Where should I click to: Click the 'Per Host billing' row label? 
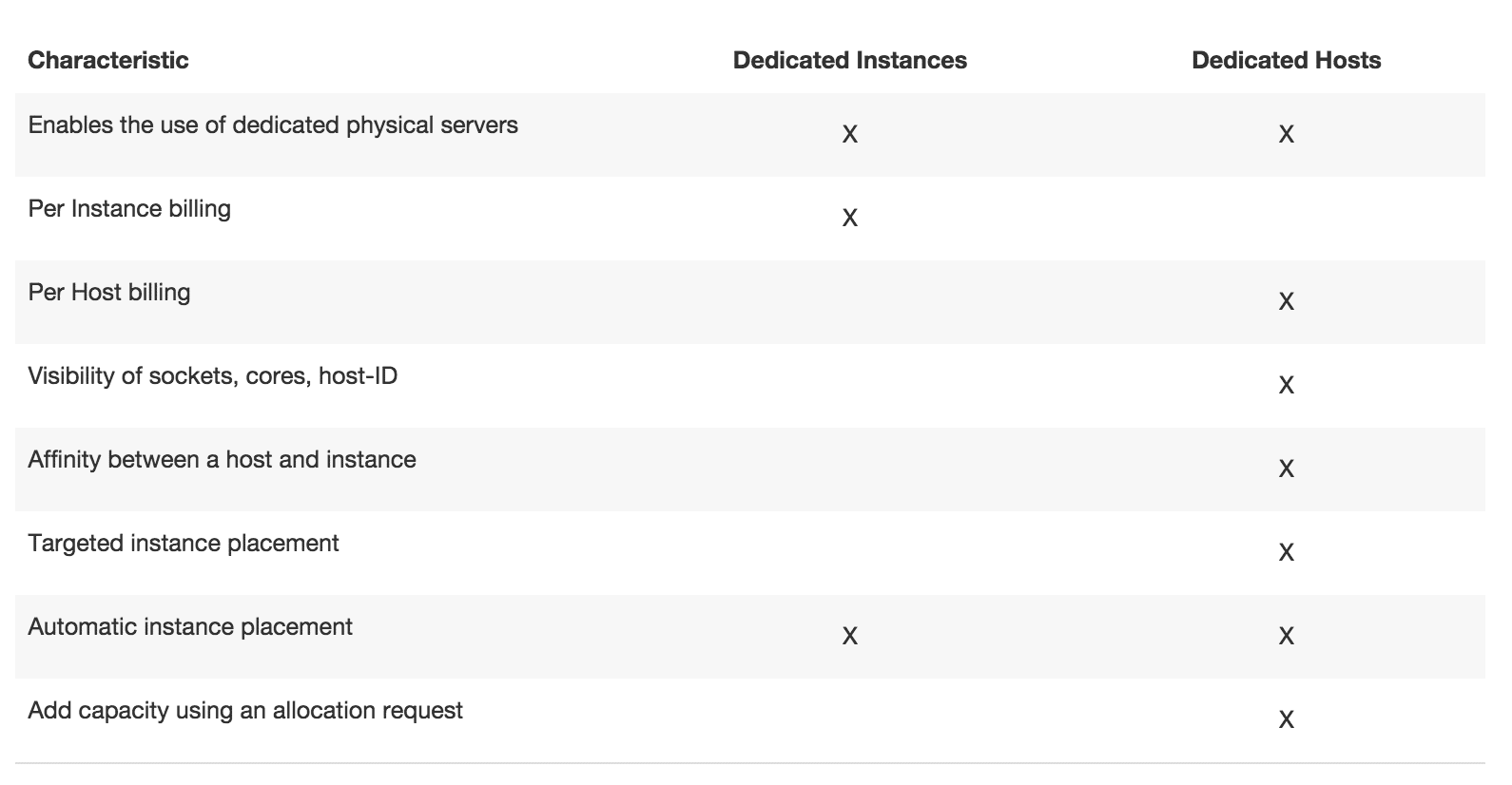click(x=109, y=292)
